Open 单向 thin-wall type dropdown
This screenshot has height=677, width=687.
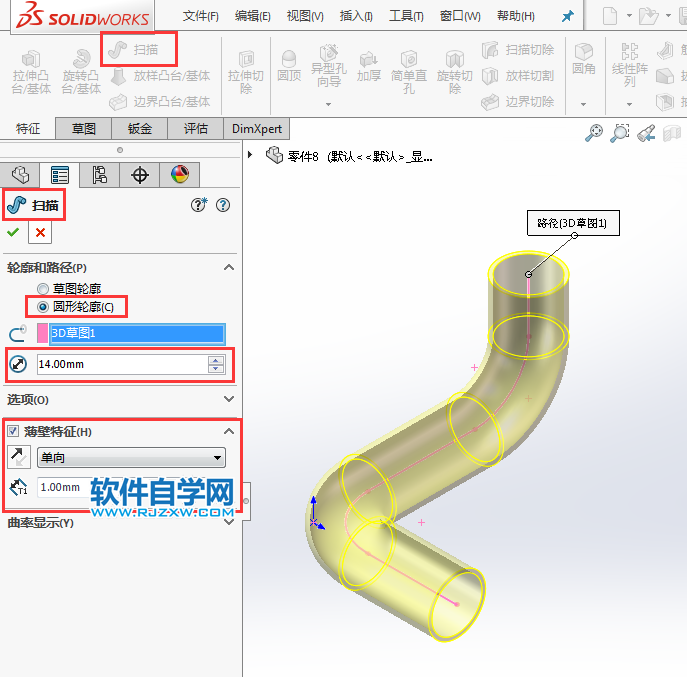click(131, 457)
